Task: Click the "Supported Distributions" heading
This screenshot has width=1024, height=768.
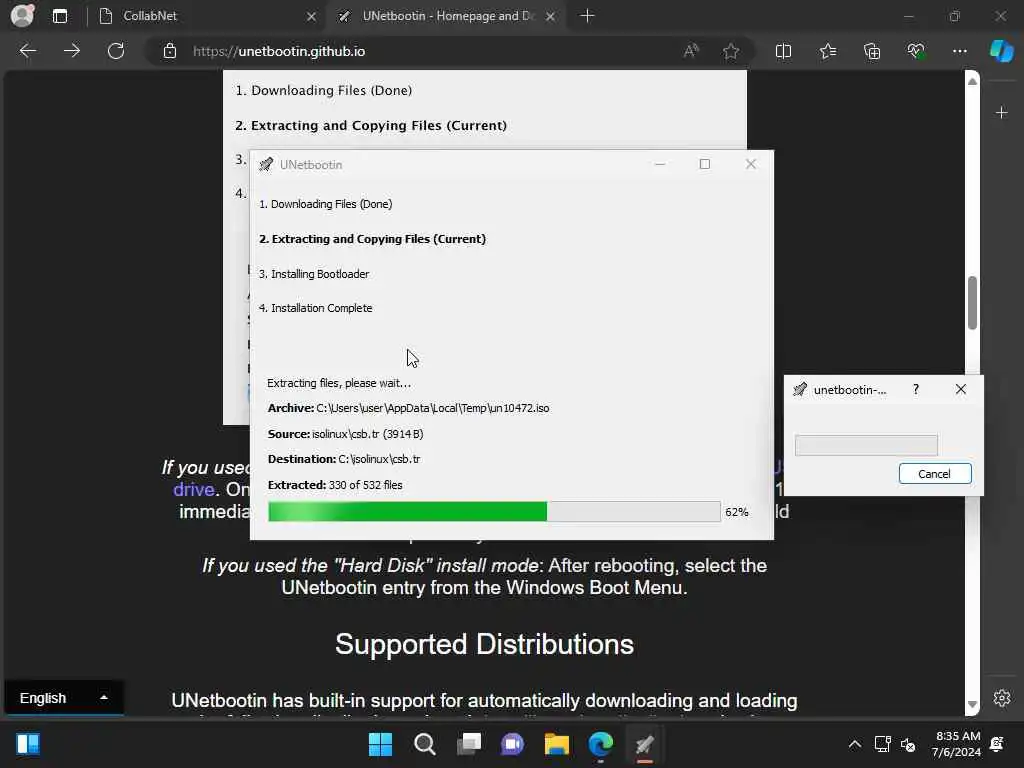Action: (485, 644)
